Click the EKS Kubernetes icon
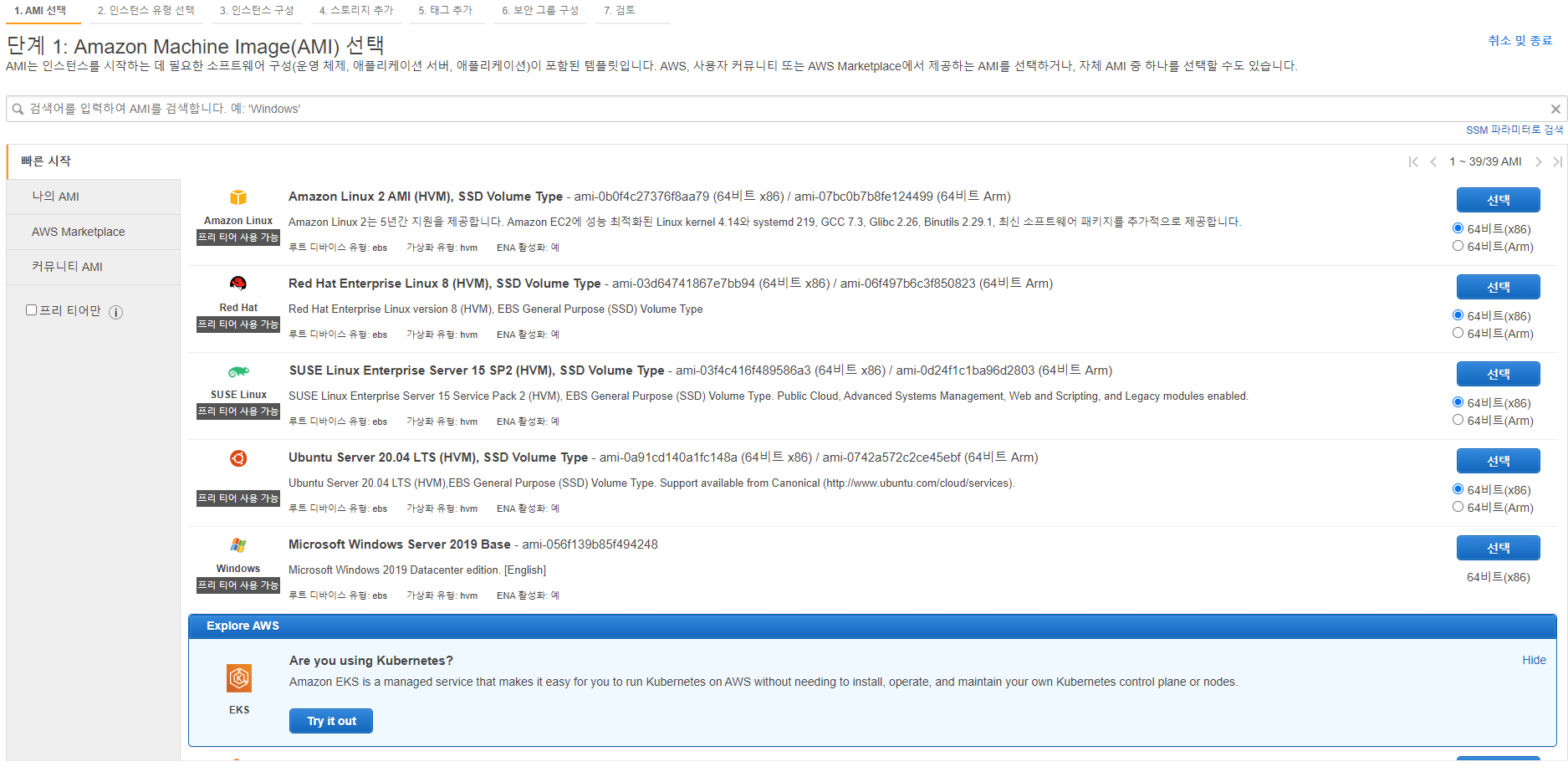The height and width of the screenshot is (782, 1568). pos(239,678)
